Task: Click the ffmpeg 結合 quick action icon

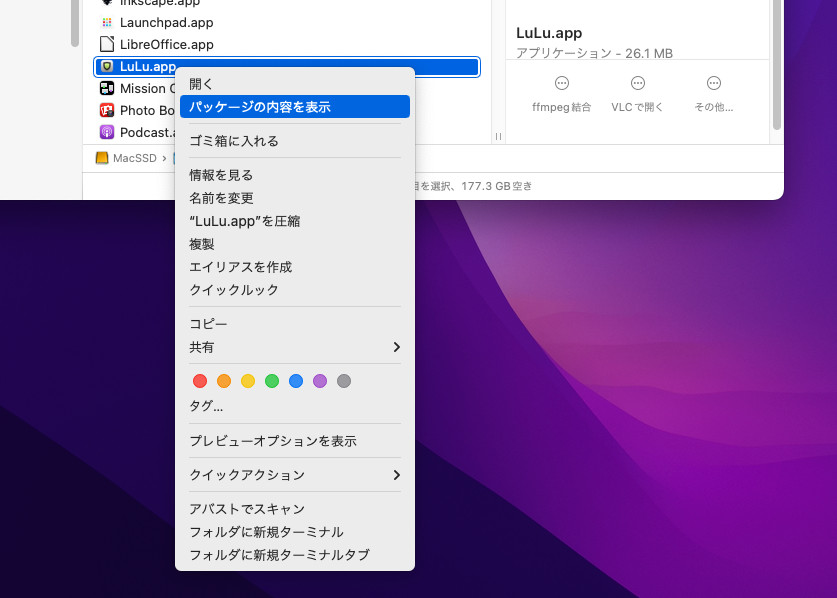Action: [562, 83]
